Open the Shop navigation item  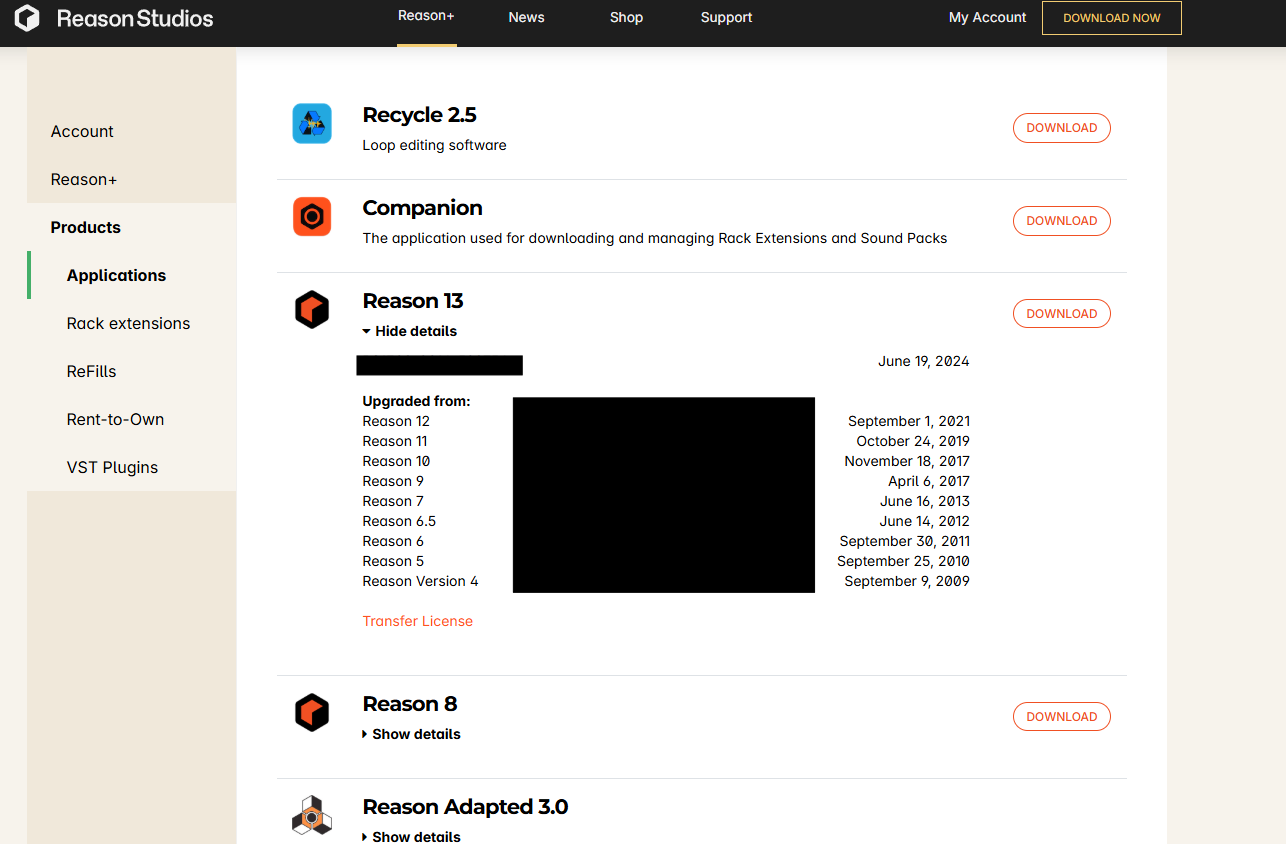pos(626,17)
